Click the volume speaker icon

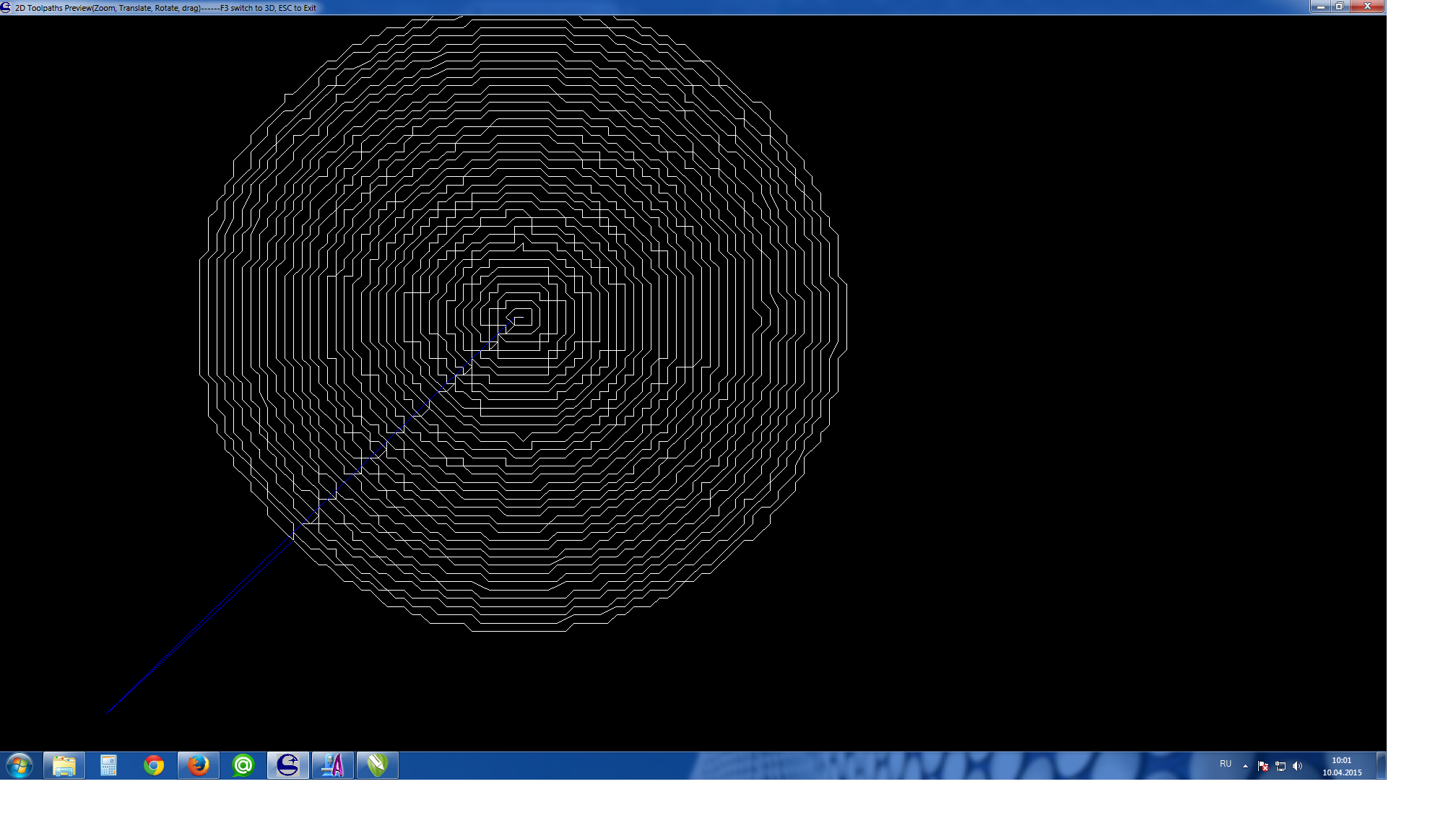[1297, 766]
